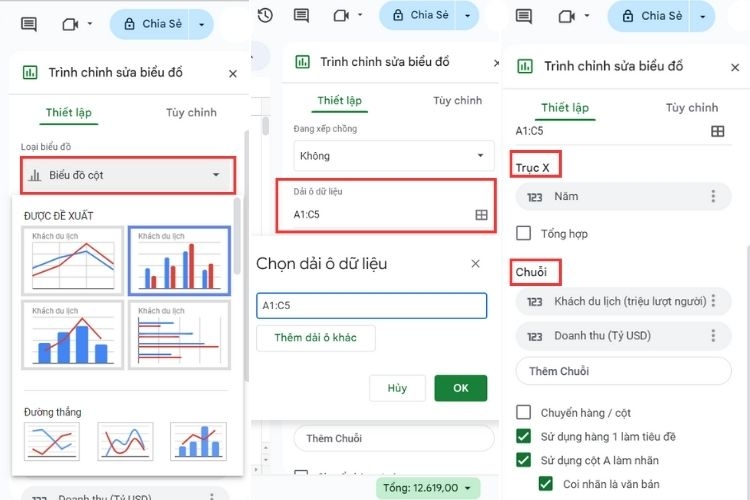Close left chart editor panel
This screenshot has width=750, height=500.
(233, 74)
